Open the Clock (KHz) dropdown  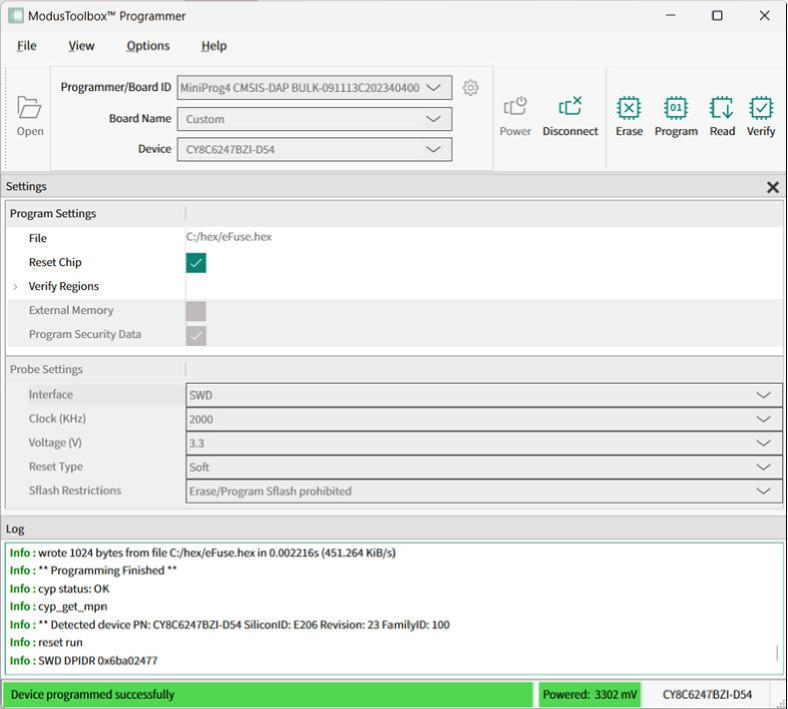tap(484, 419)
